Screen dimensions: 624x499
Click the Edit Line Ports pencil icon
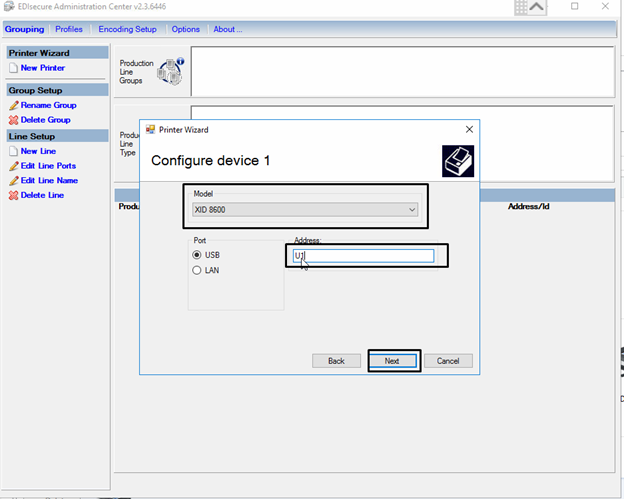coord(13,166)
